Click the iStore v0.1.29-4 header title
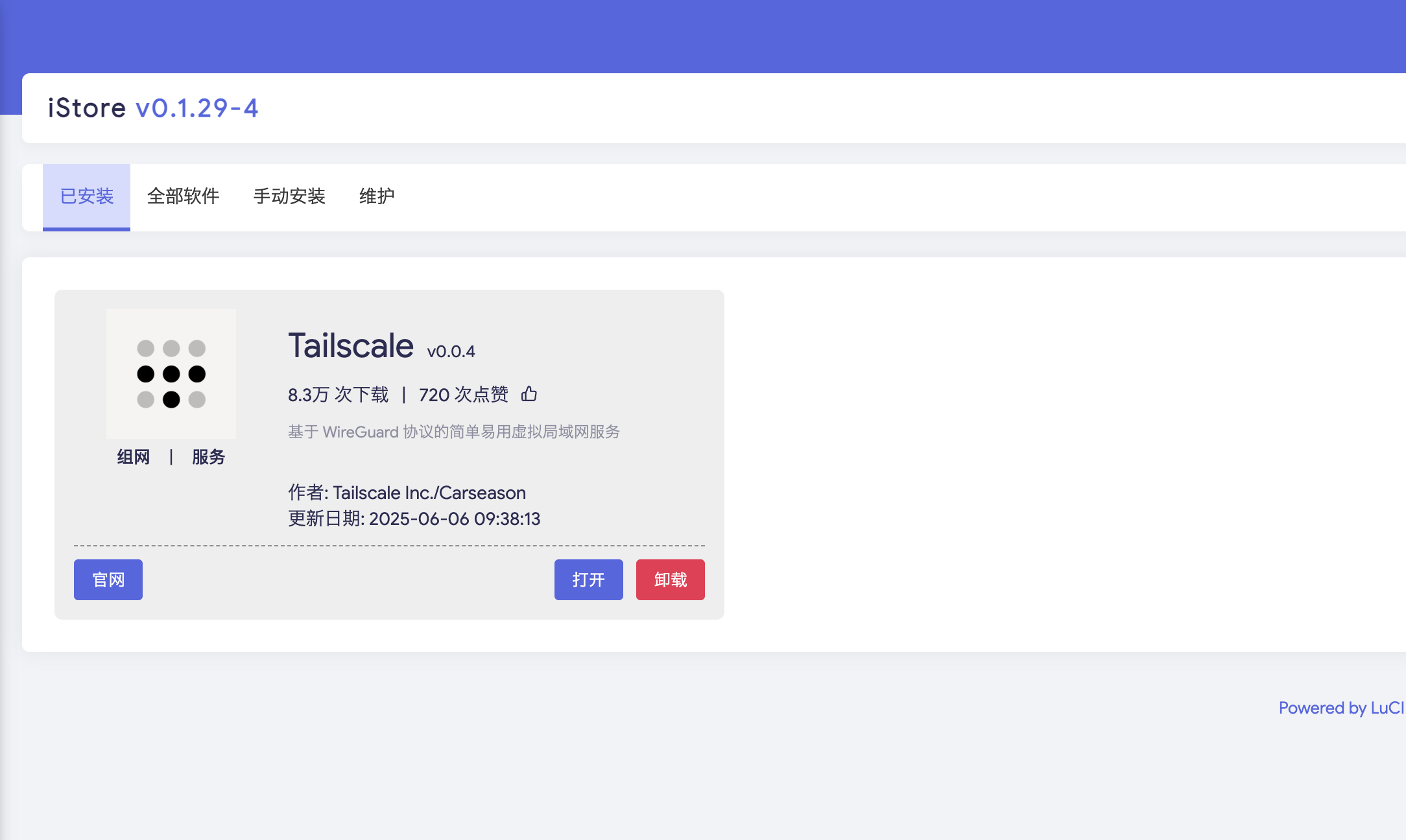Image resolution: width=1406 pixels, height=840 pixels. [153, 108]
